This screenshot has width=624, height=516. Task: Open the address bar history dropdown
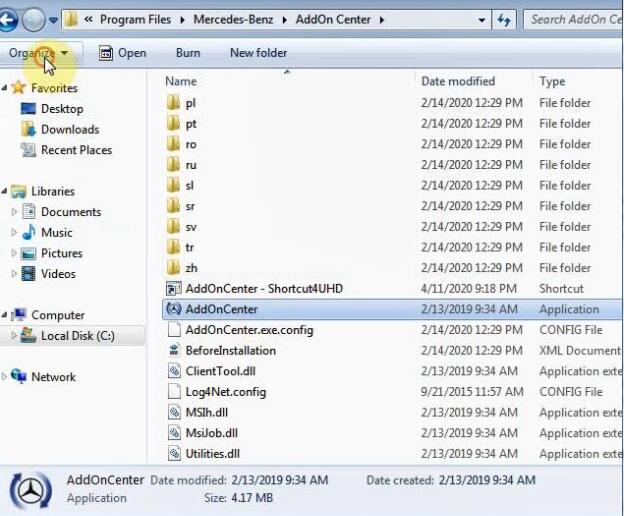click(x=482, y=20)
